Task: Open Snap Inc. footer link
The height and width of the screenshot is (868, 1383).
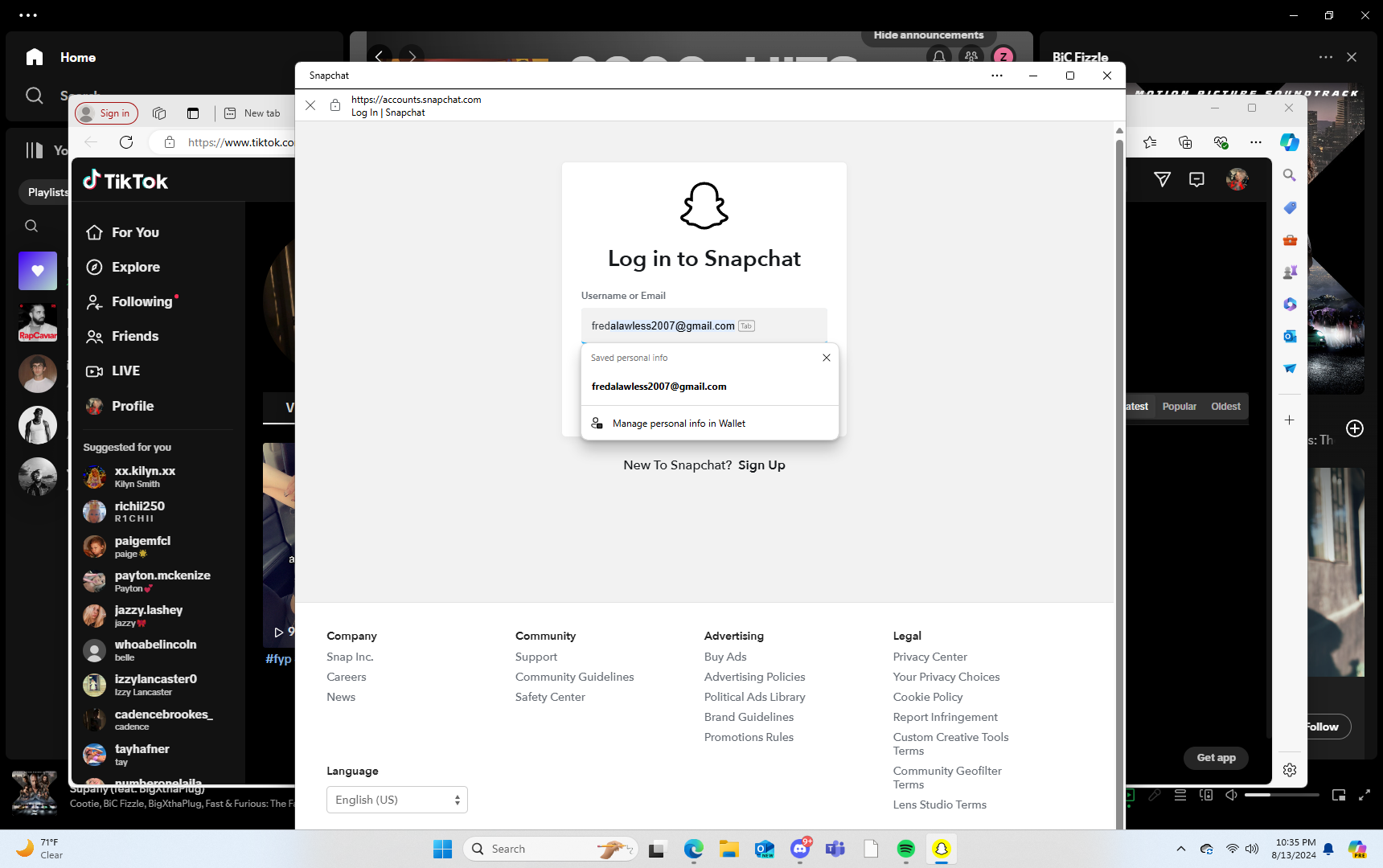Action: (350, 657)
